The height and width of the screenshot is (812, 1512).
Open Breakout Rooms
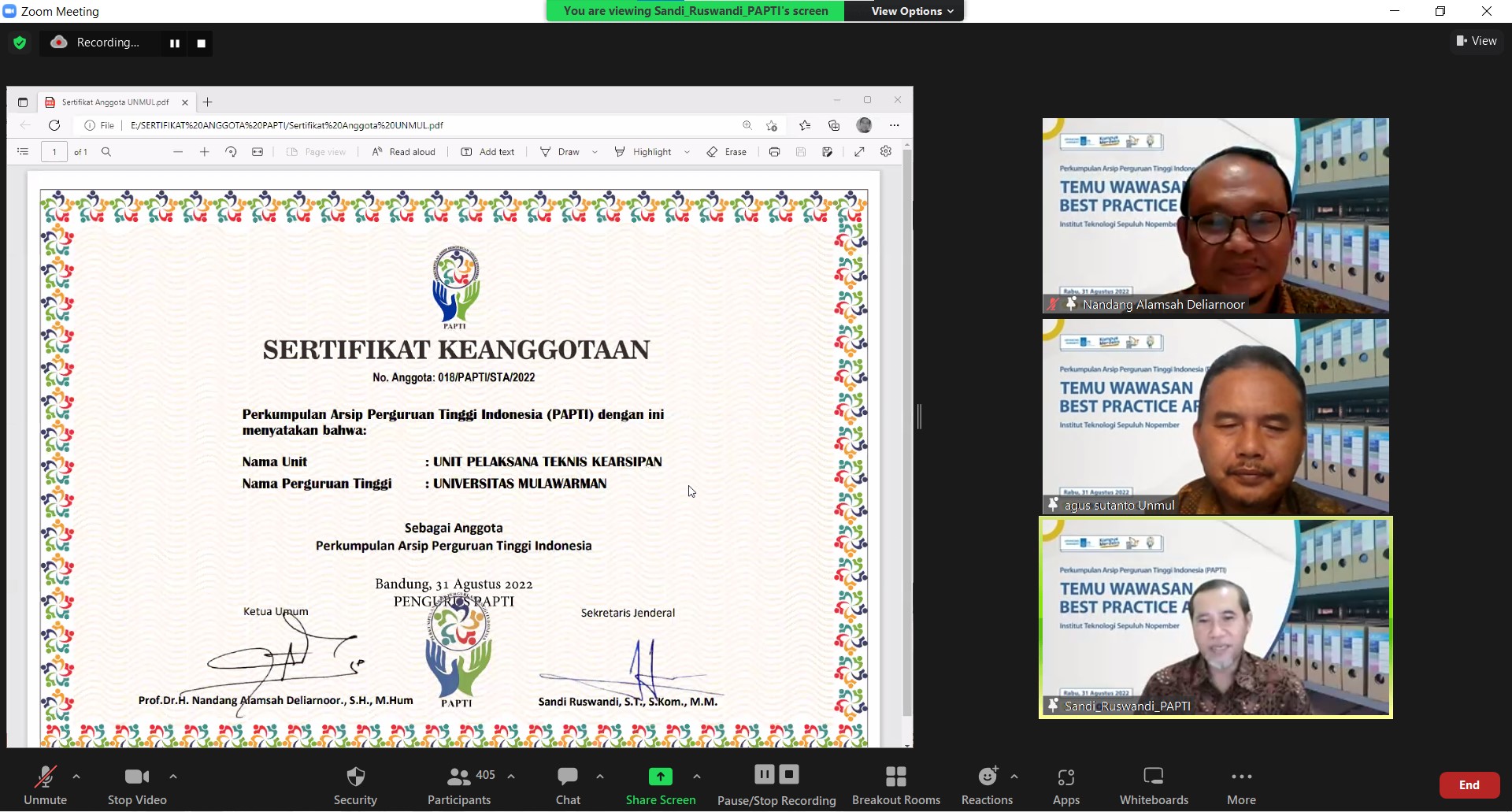click(x=895, y=777)
